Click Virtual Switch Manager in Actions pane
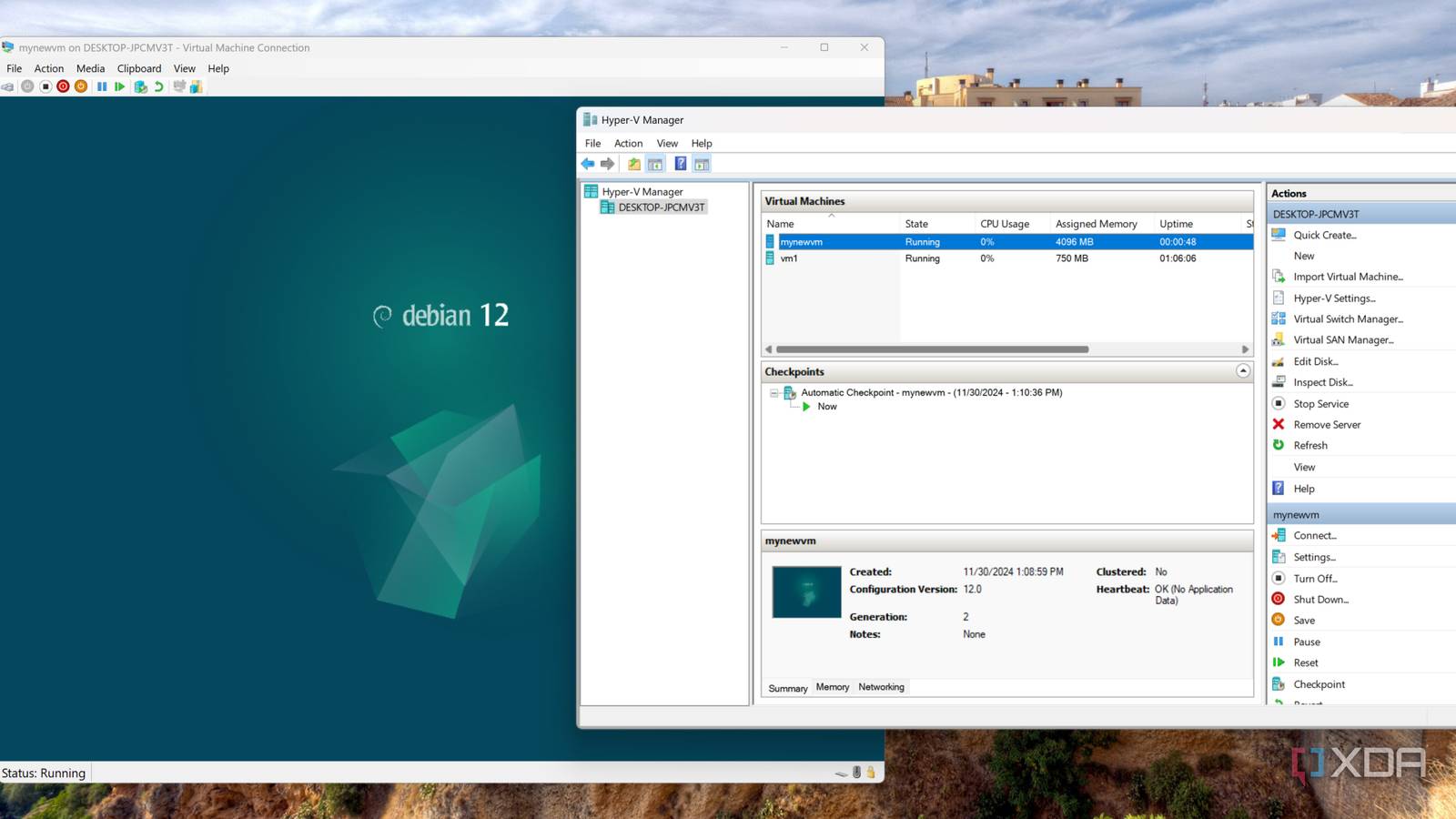The width and height of the screenshot is (1456, 819). (x=1348, y=319)
